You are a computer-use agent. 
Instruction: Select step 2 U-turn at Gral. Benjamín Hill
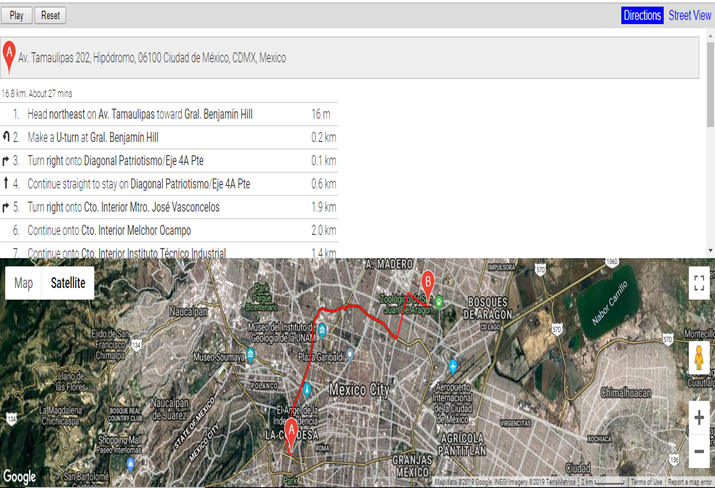(169, 137)
